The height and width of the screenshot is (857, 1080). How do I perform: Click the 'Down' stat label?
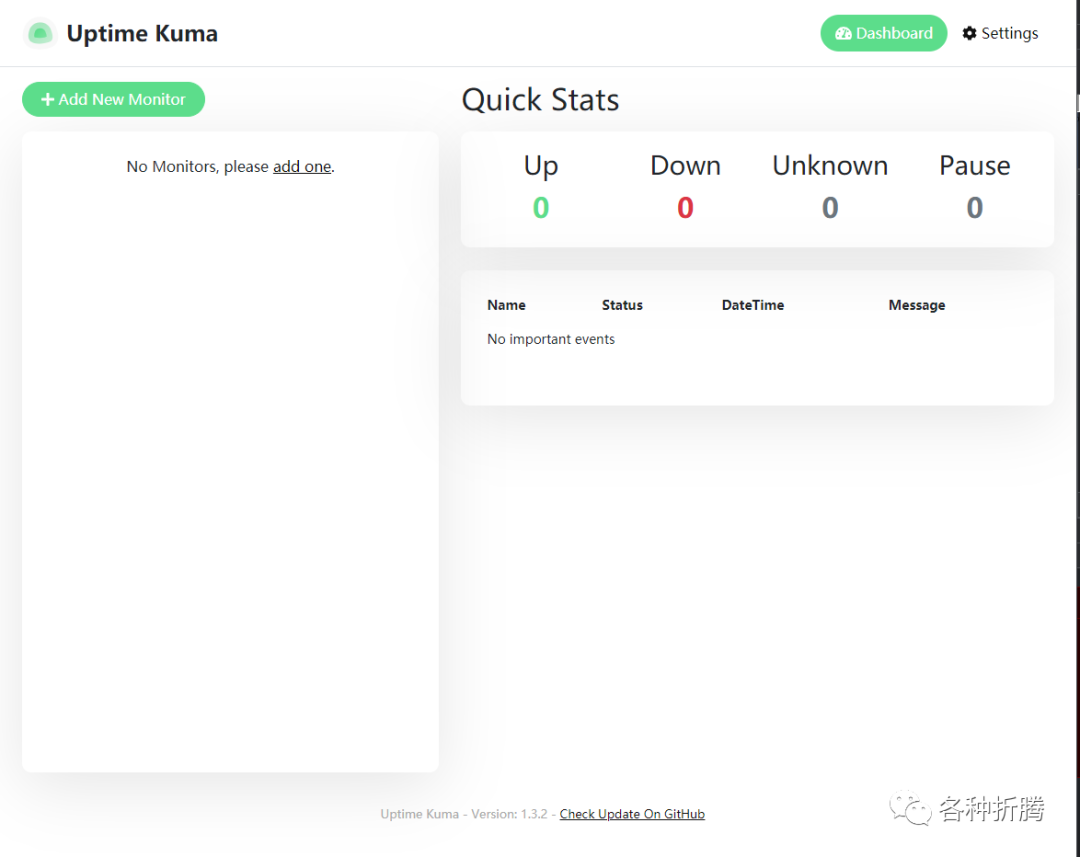click(685, 166)
